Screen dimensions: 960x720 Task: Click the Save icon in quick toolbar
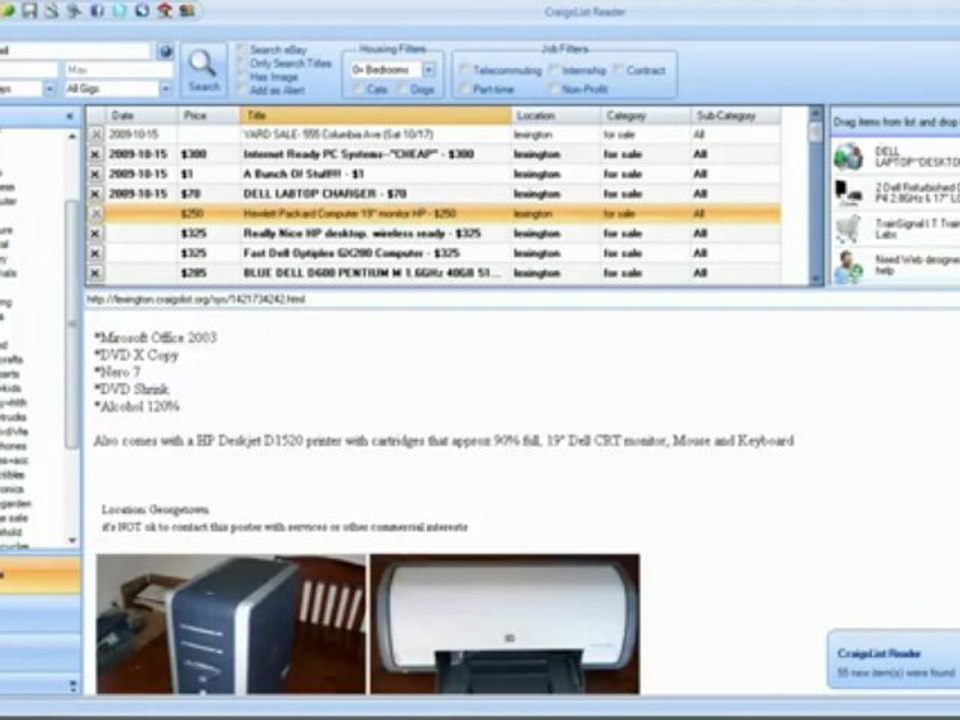29,10
